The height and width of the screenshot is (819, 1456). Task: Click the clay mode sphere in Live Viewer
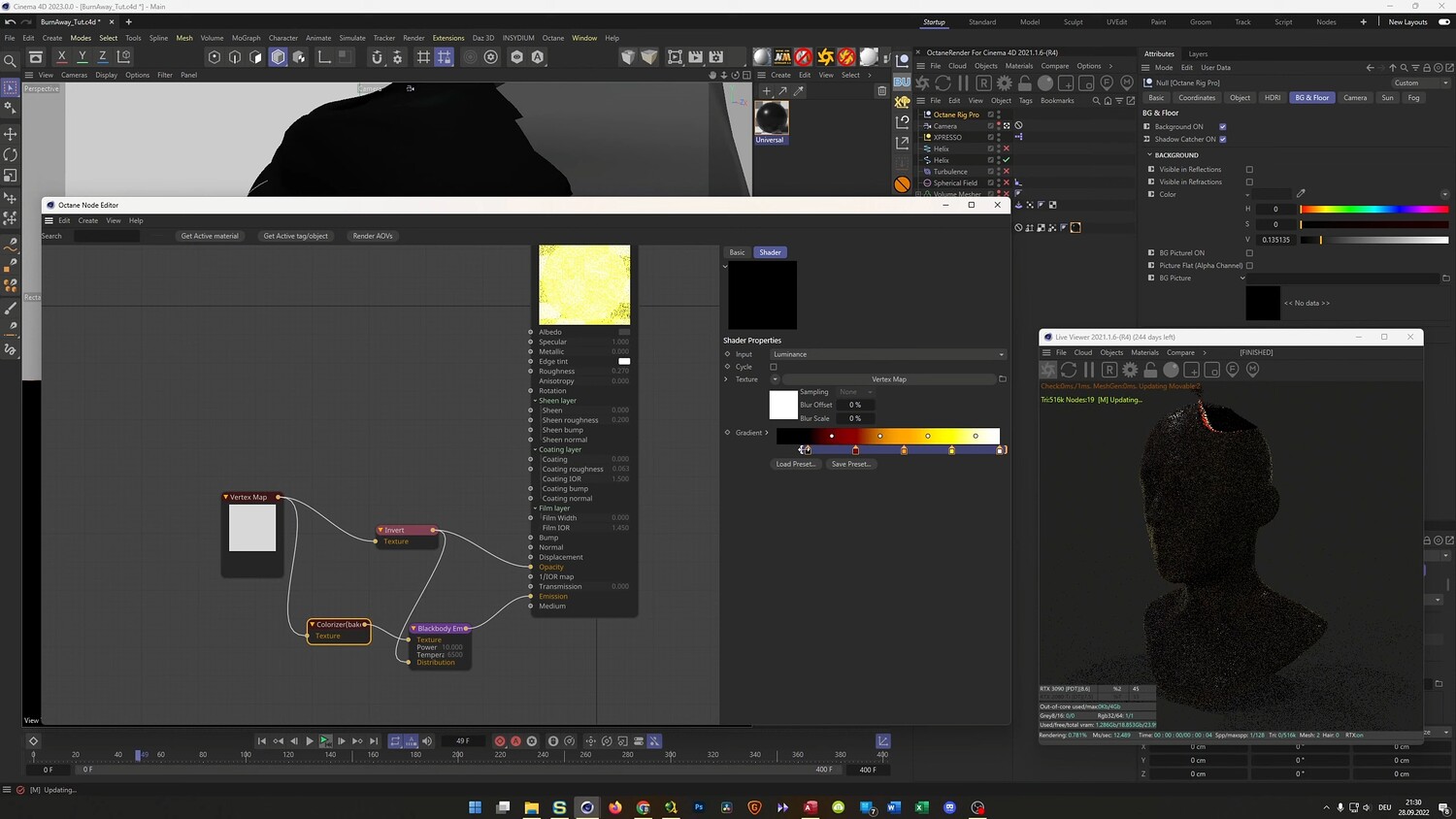point(1171,370)
